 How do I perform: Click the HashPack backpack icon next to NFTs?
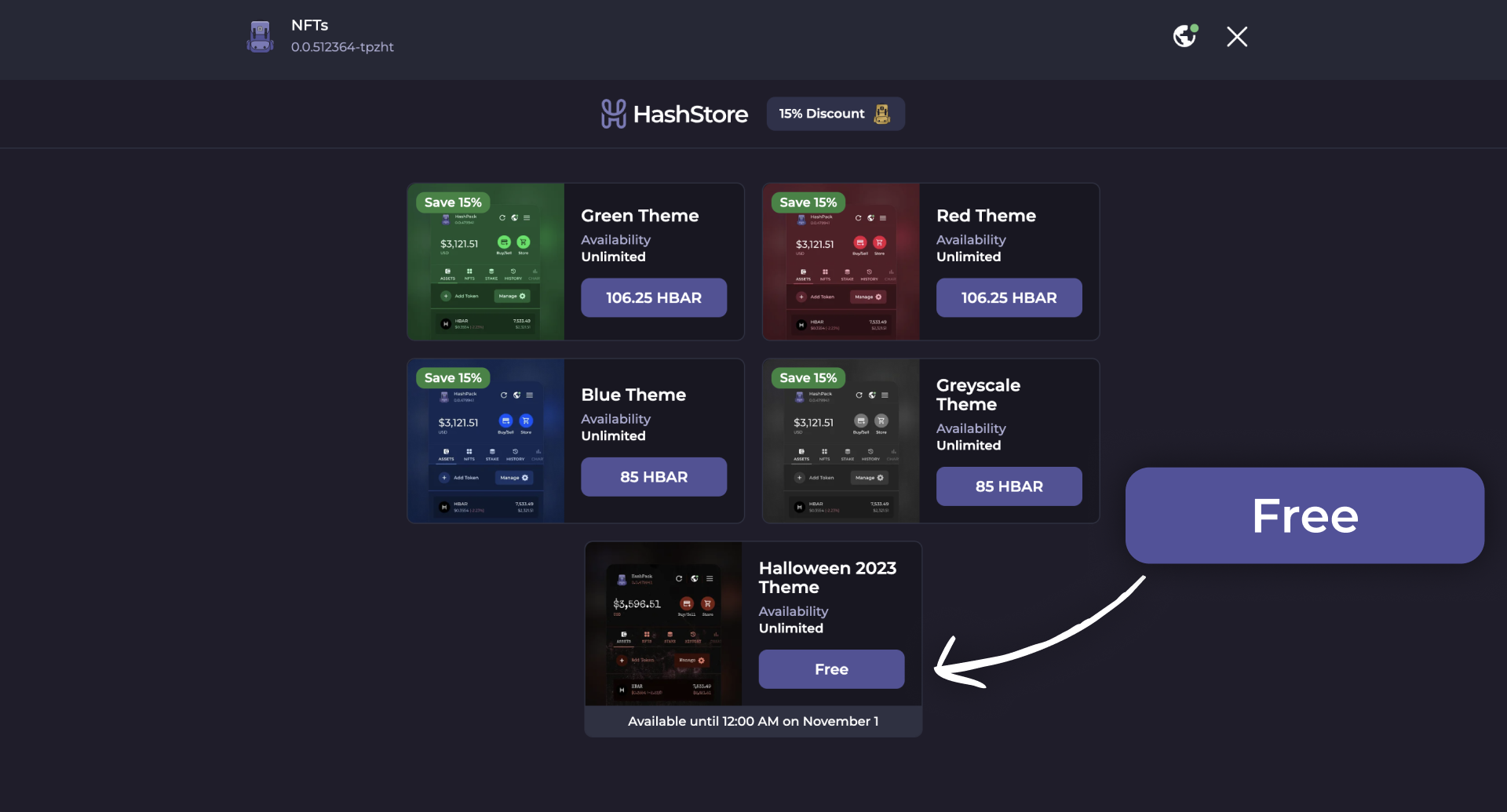(260, 36)
